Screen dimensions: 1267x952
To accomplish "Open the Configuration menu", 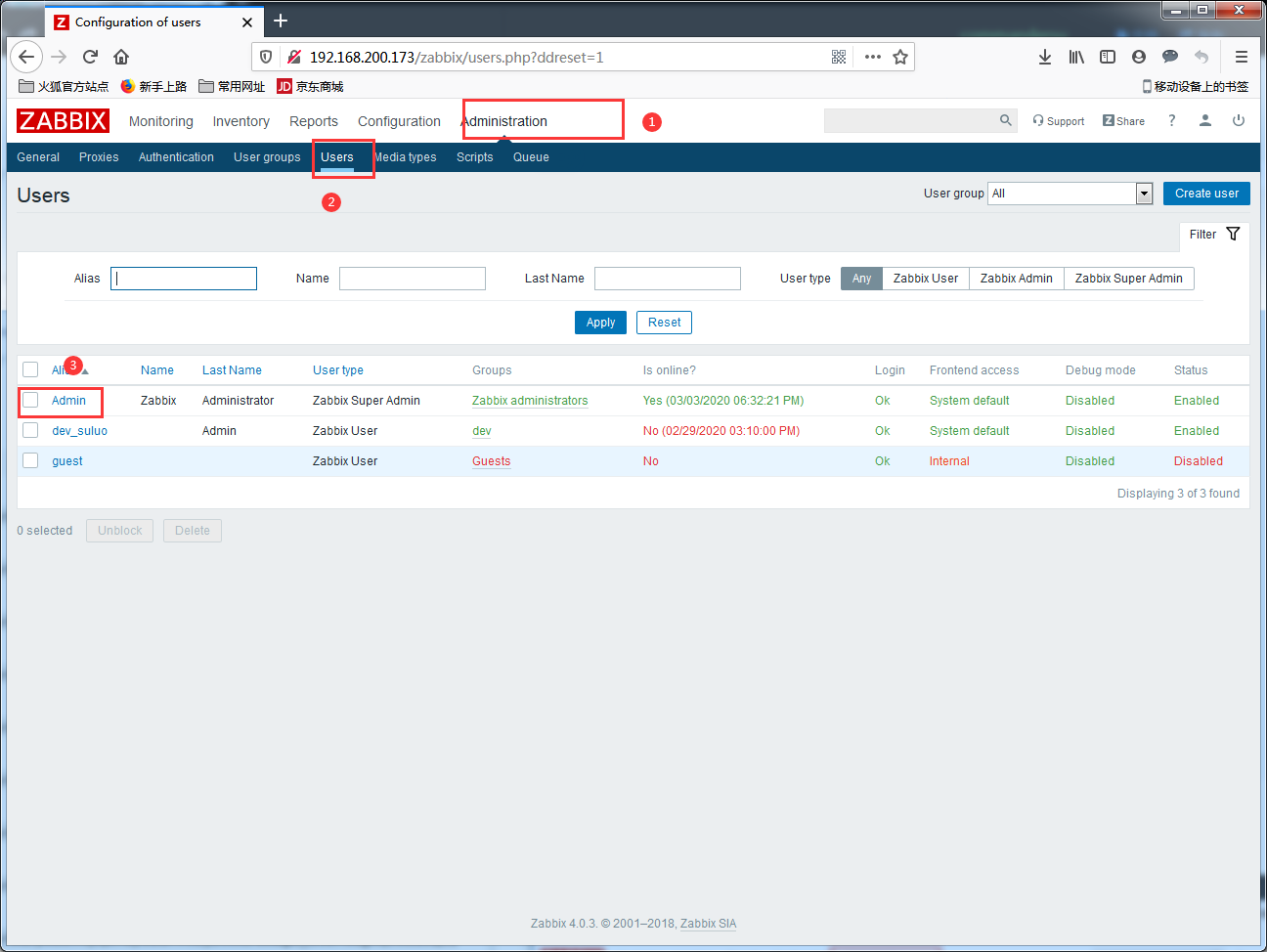I will click(399, 121).
